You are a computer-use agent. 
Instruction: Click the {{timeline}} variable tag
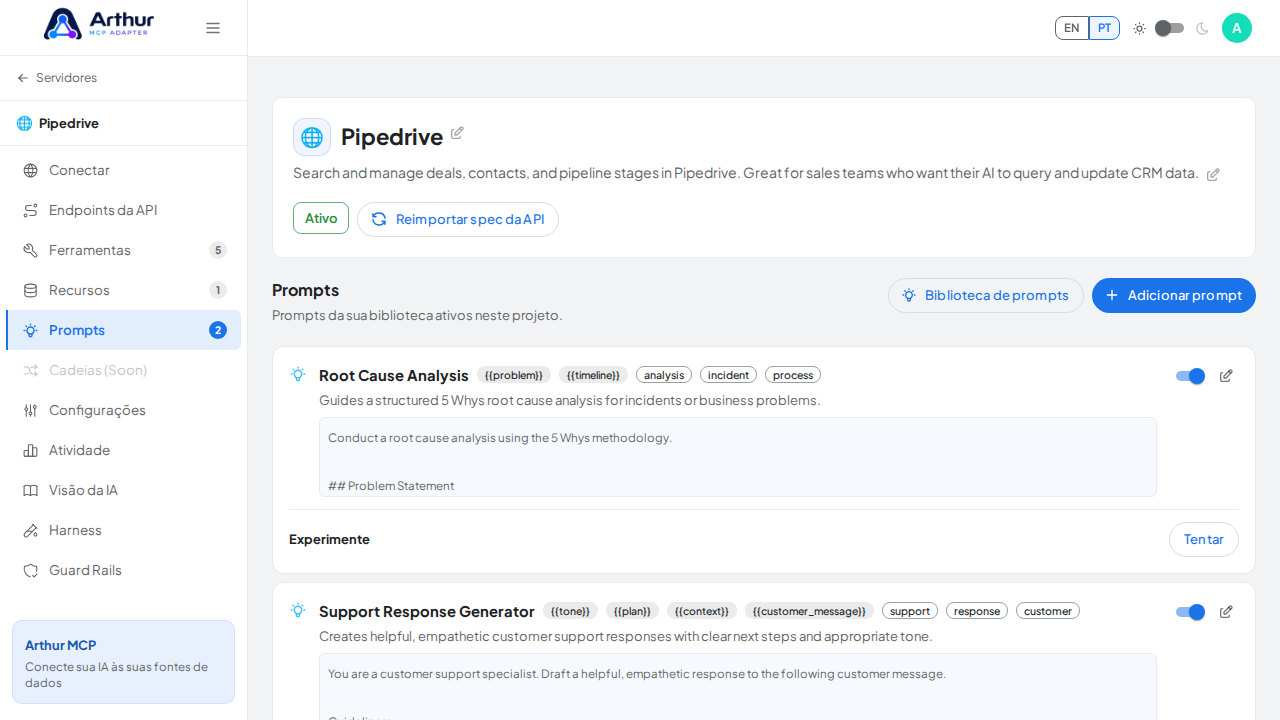pos(593,375)
